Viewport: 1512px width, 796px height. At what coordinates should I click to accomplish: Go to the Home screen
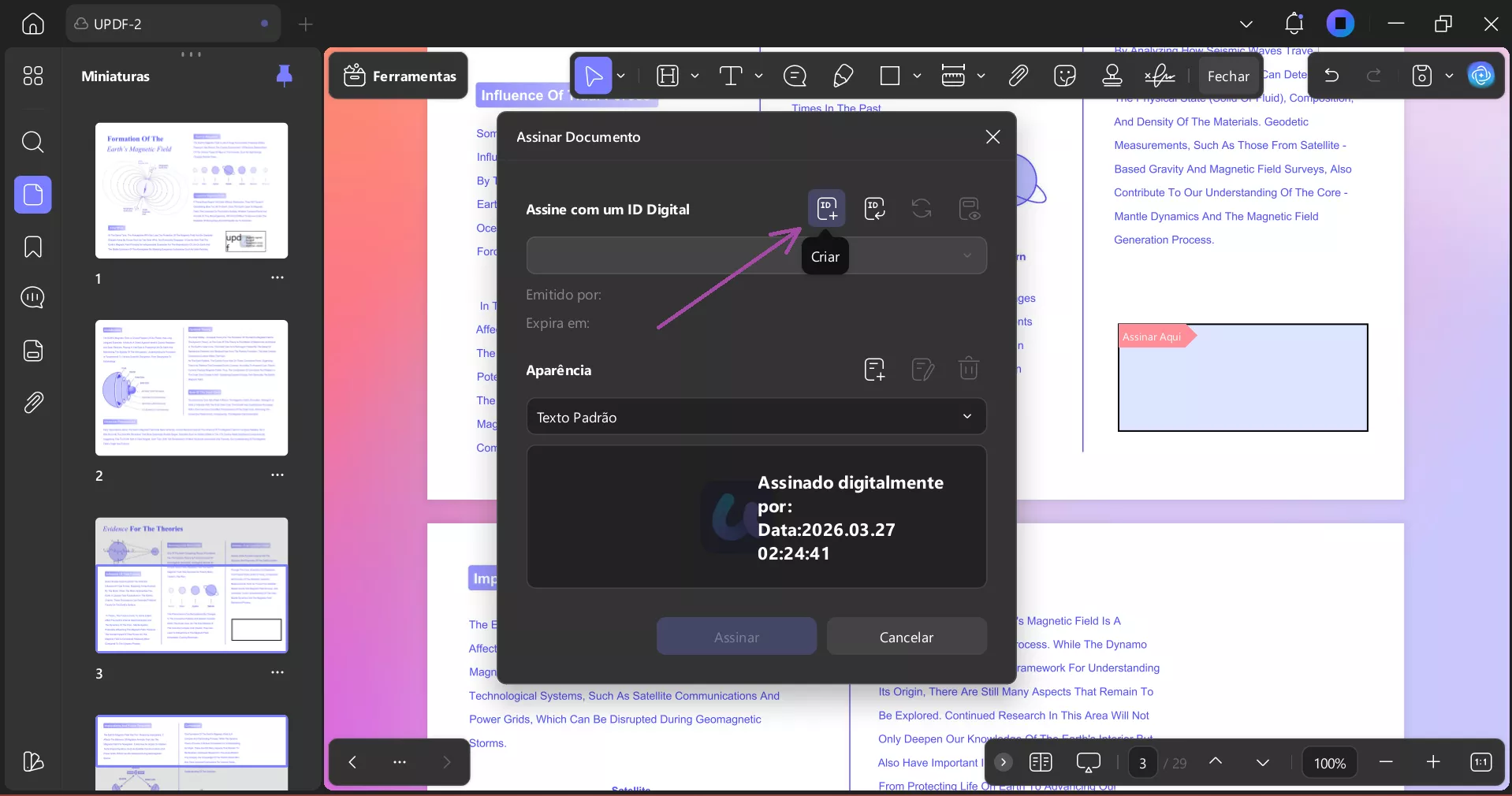coord(33,24)
